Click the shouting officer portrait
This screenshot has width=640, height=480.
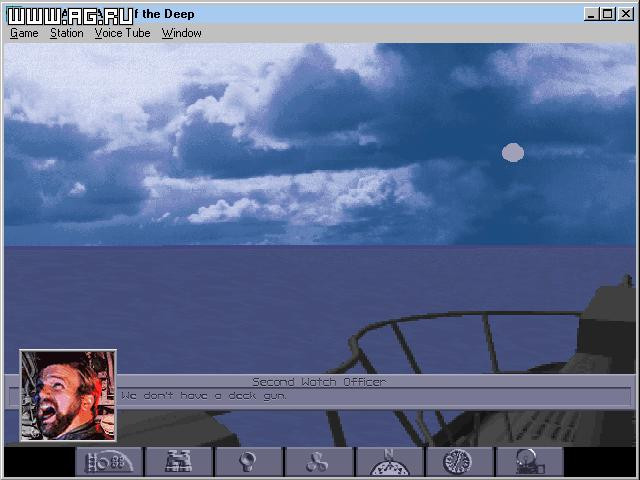pos(68,396)
